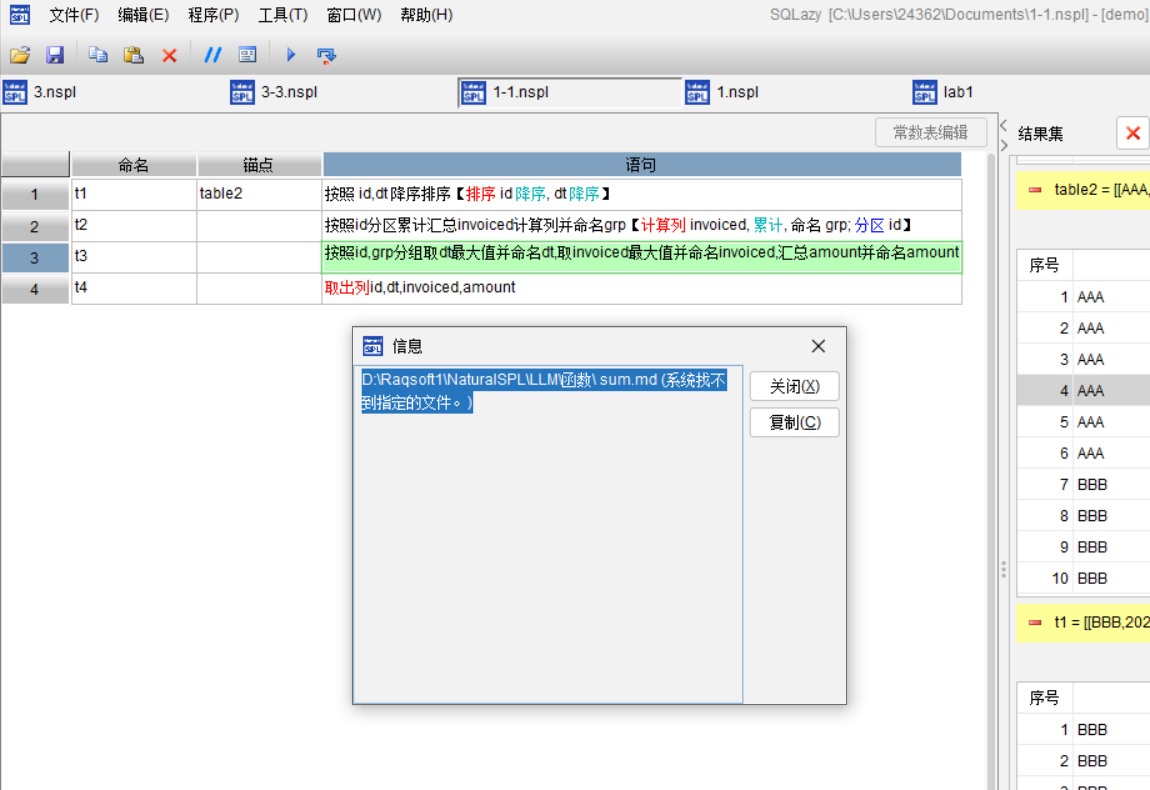Select row header number 2
The width and height of the screenshot is (1150, 790).
[34, 227]
